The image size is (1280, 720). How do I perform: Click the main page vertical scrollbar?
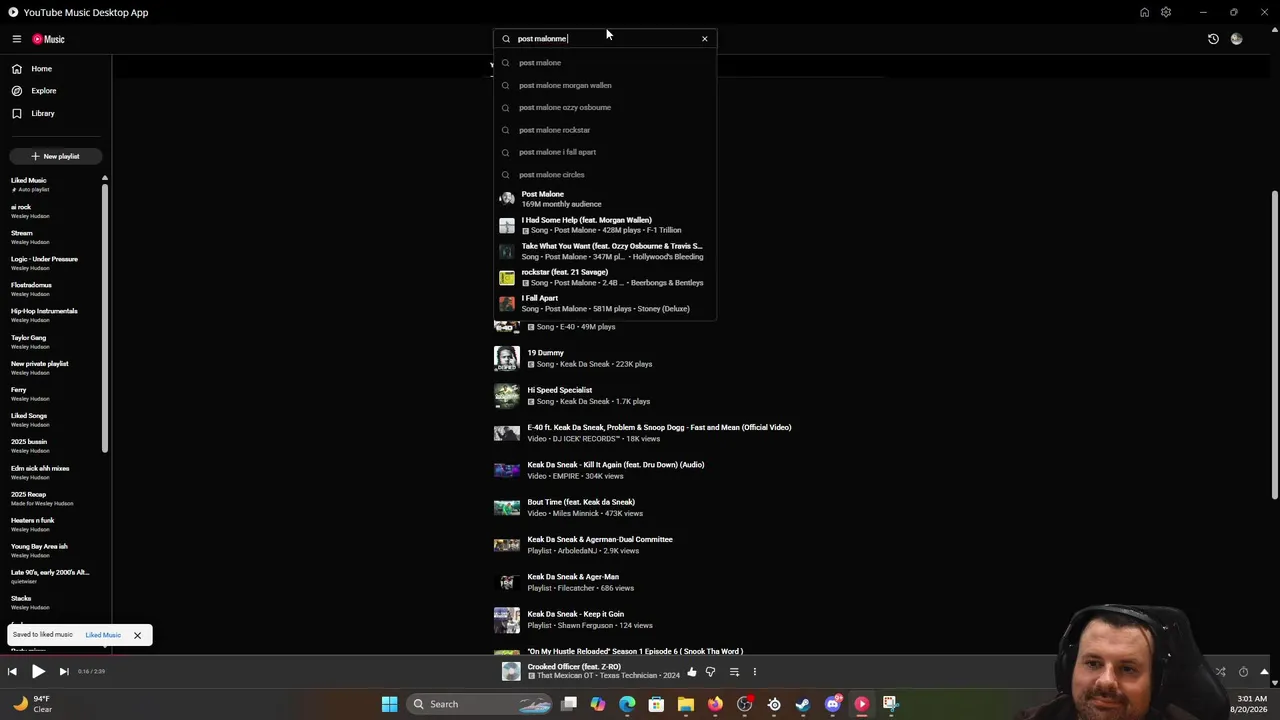tap(1274, 345)
